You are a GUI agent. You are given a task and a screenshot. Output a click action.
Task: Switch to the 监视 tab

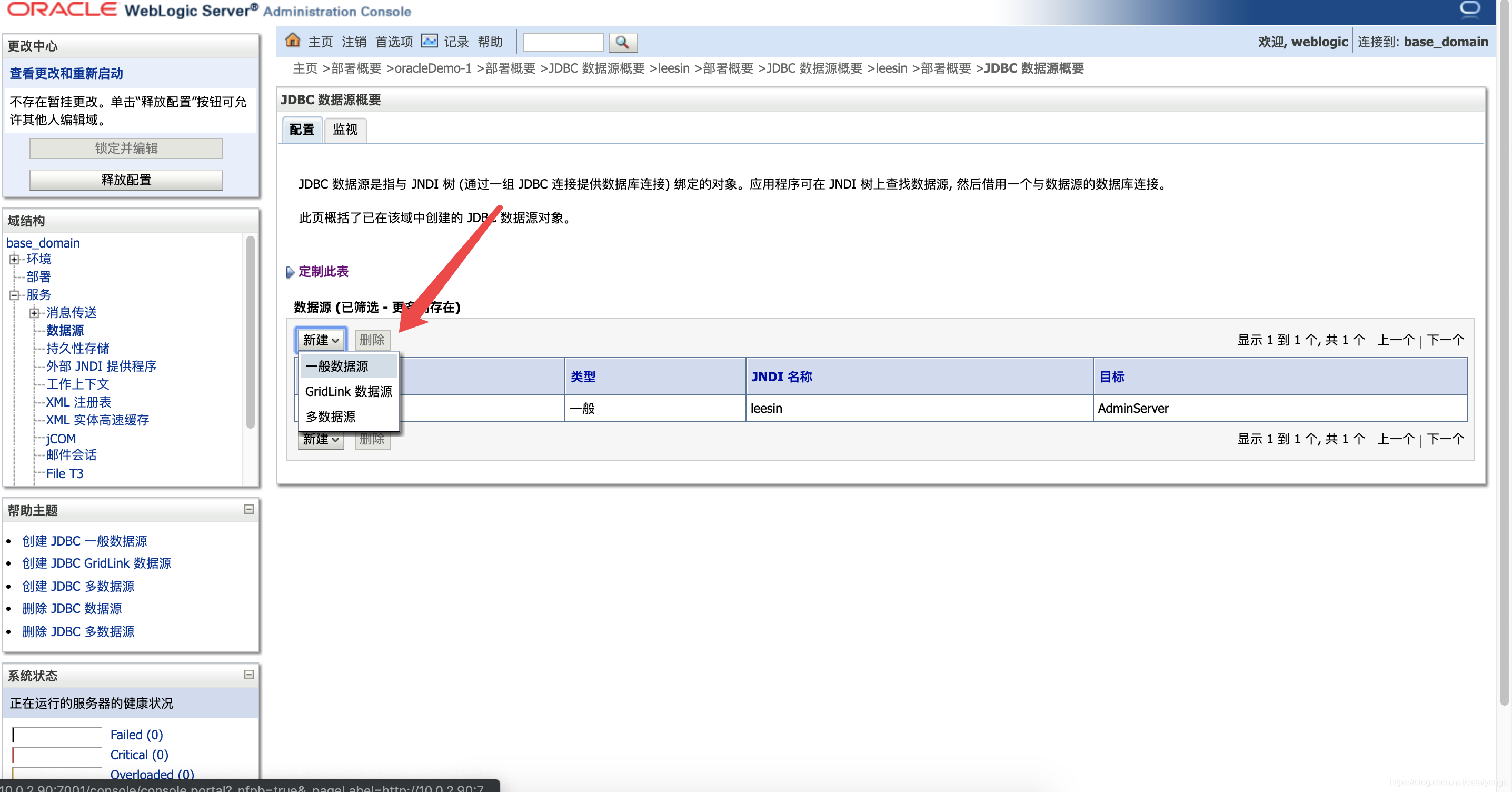tap(345, 130)
